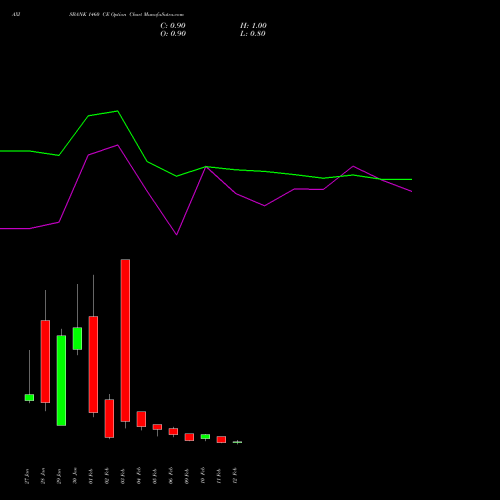The image size is (500, 500).
Task: Select the 04 Feb date label
Action: [x=139, y=476]
